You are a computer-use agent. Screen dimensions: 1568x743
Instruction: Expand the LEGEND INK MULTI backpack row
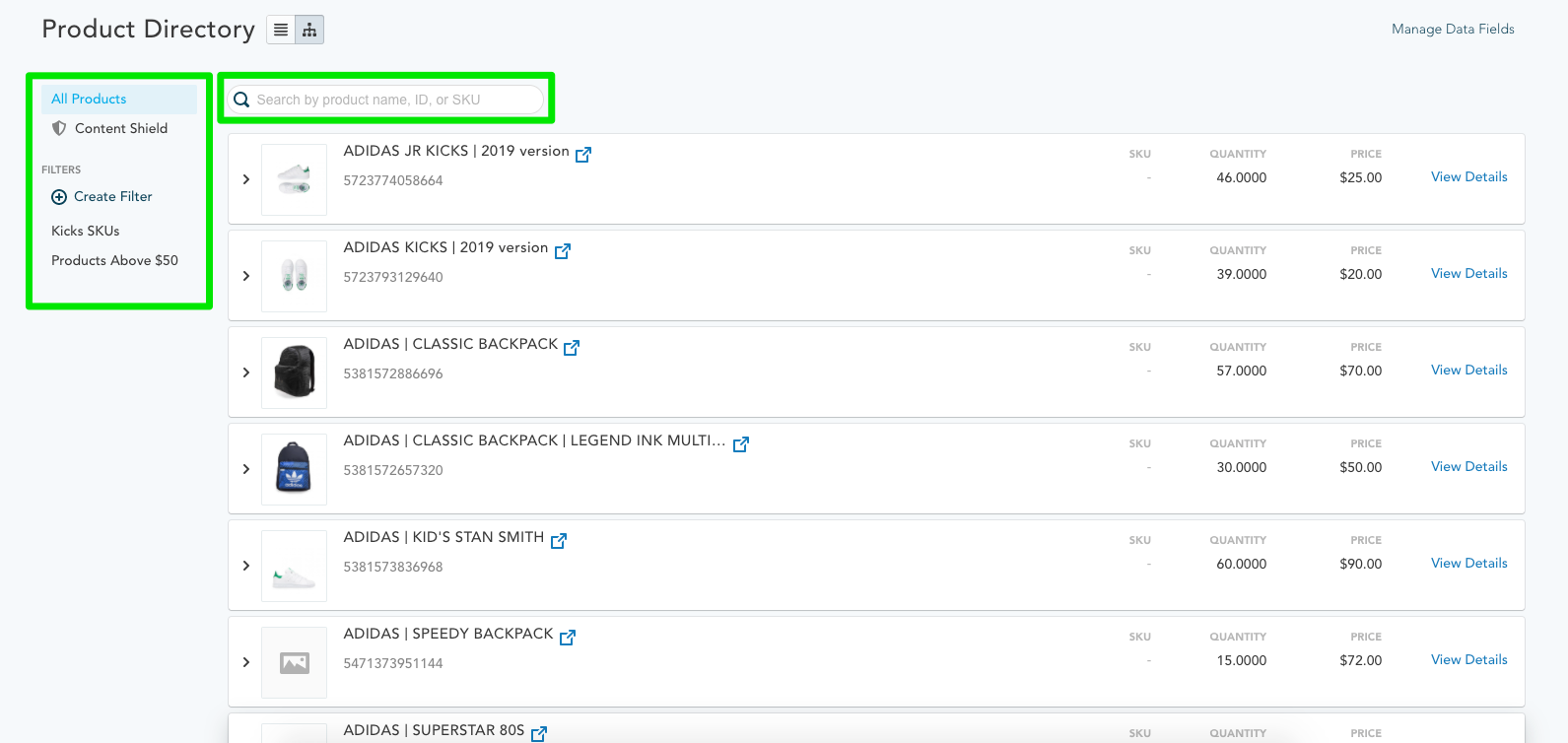click(246, 469)
